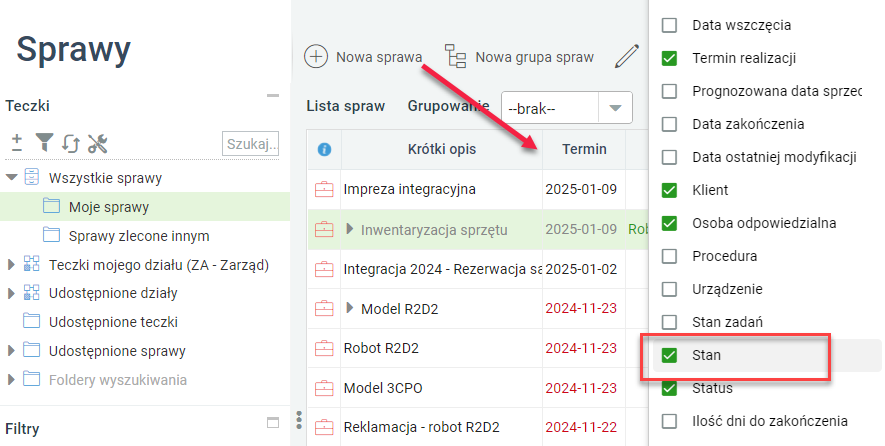Check the Urządzenie column checkbox
Screen dimensions: 885x446
tap(669, 289)
